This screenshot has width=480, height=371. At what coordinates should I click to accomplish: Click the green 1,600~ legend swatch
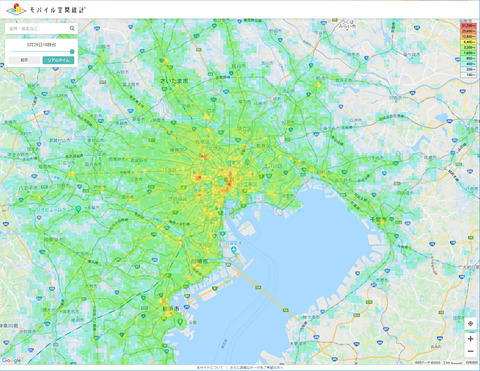pyautogui.click(x=469, y=53)
